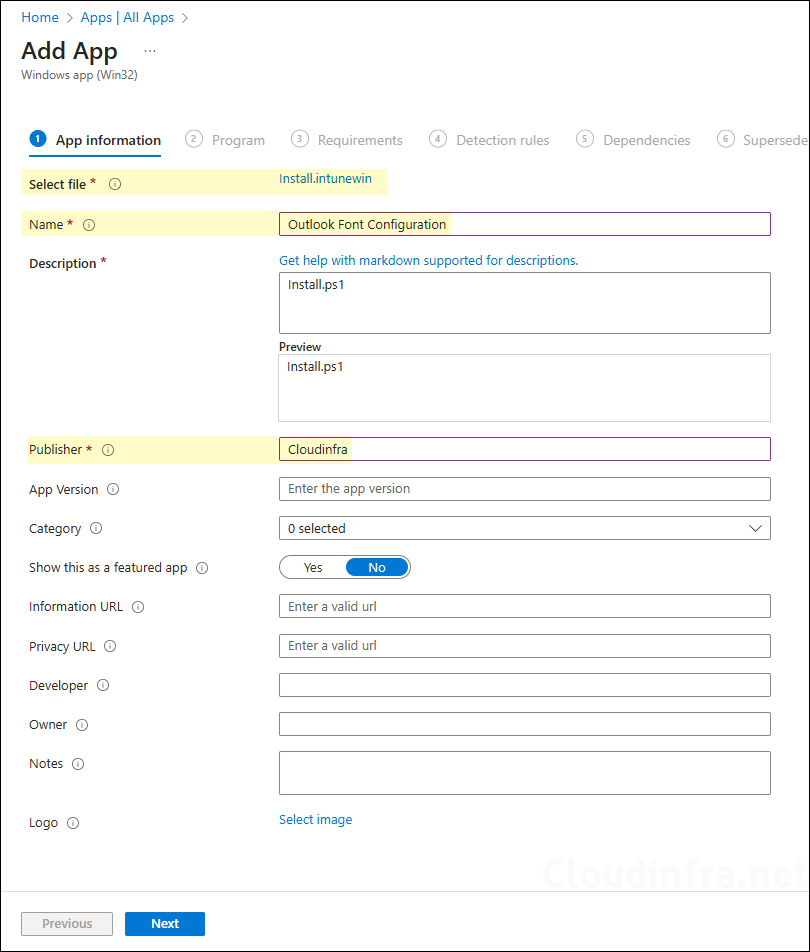The image size is (810, 952).
Task: Click the more options ellipsis beside Add App
Action: tap(150, 50)
